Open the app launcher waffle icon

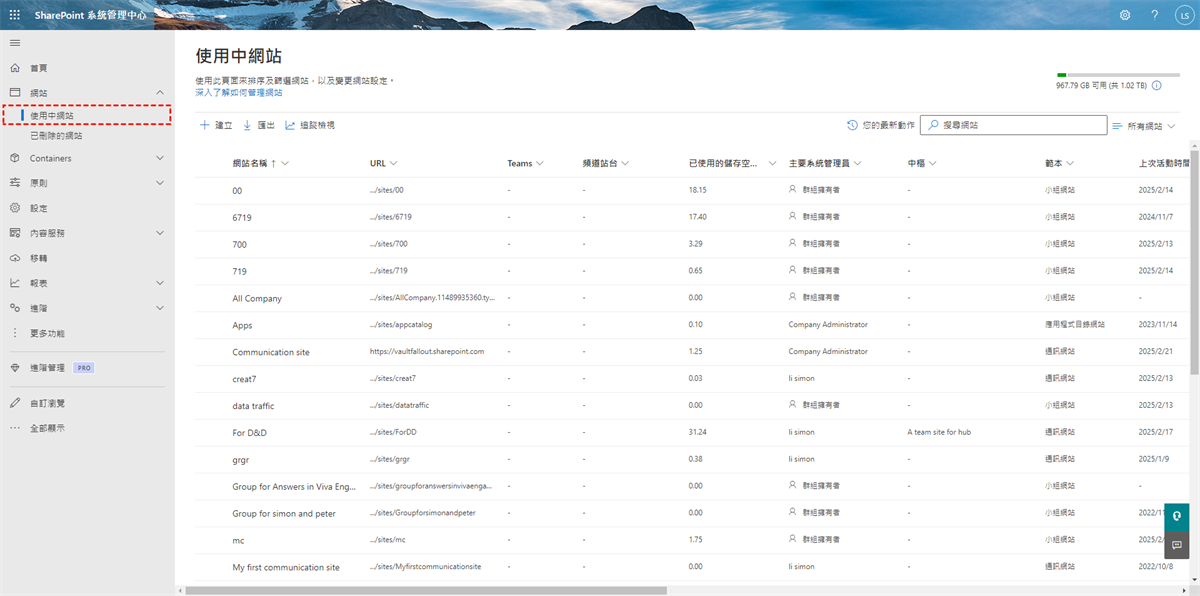click(15, 15)
